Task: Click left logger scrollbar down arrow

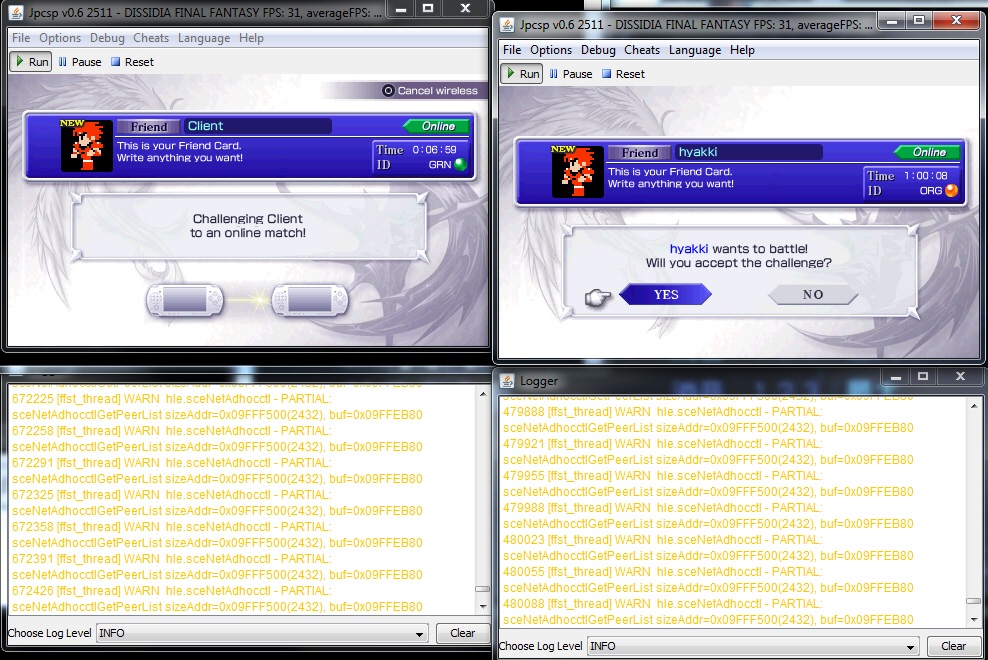Action: [x=483, y=606]
